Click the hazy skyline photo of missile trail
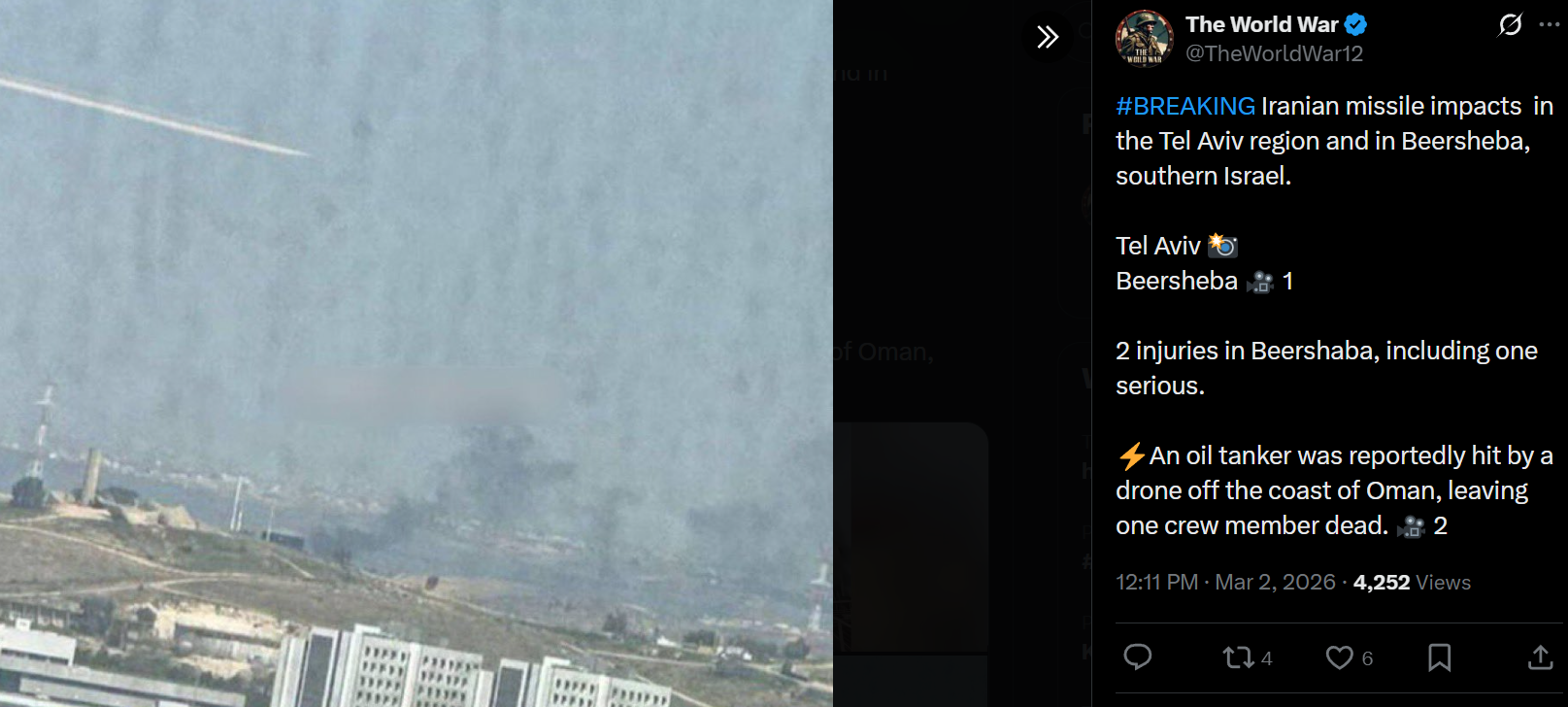The width and height of the screenshot is (1568, 707). 417,353
